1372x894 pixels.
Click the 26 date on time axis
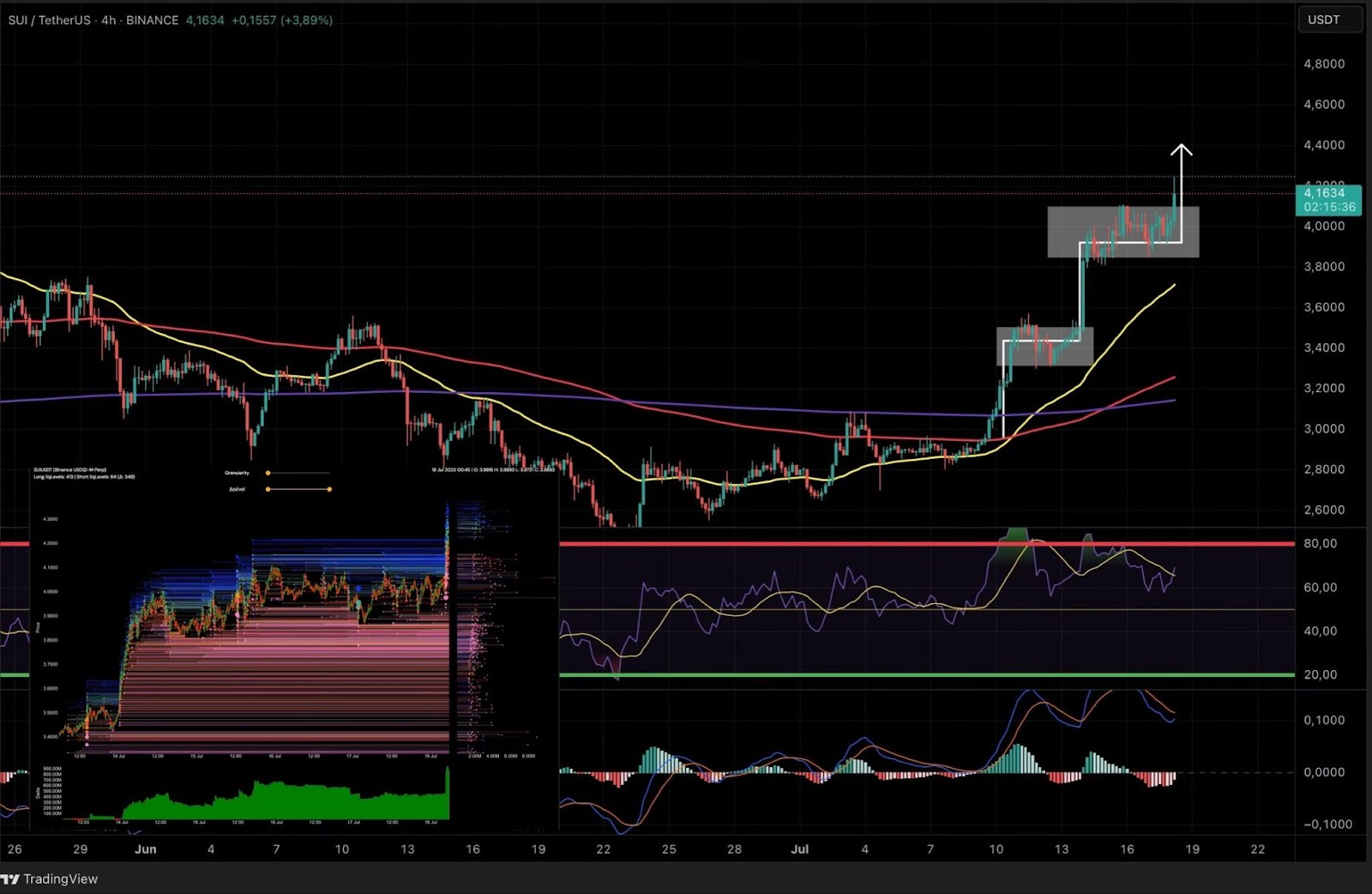[x=15, y=849]
